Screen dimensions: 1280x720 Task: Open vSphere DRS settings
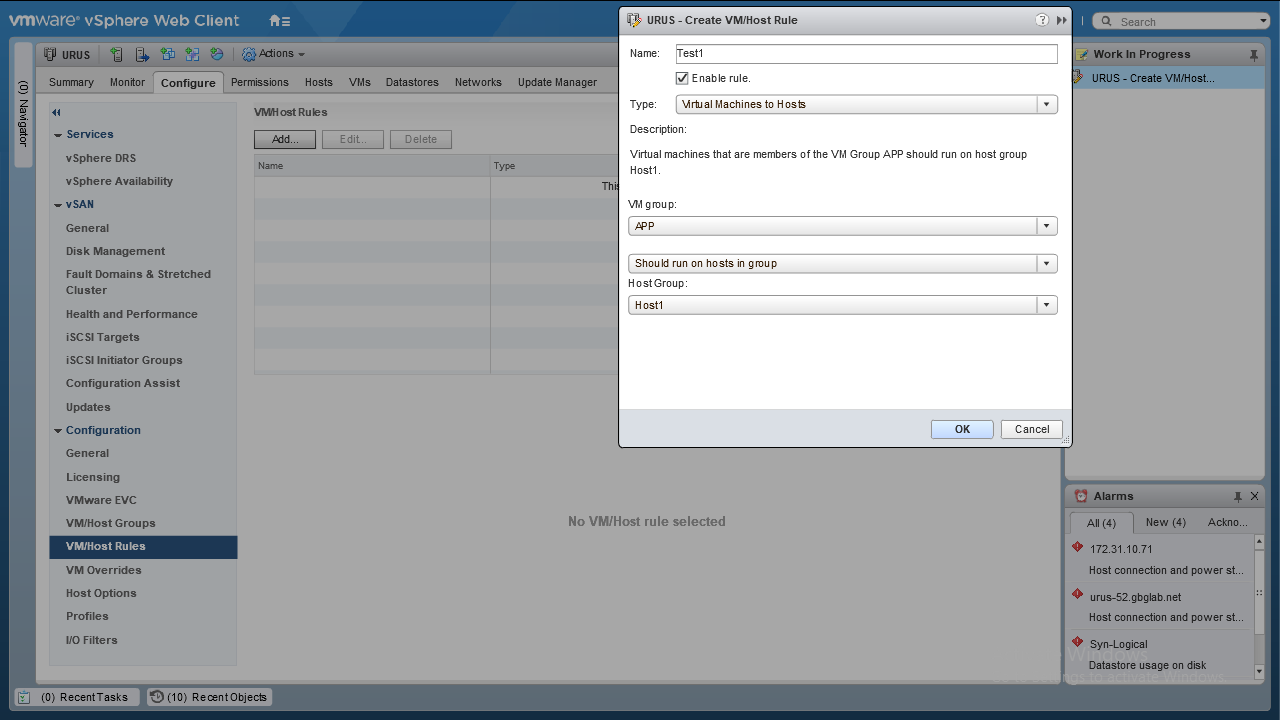coord(101,158)
